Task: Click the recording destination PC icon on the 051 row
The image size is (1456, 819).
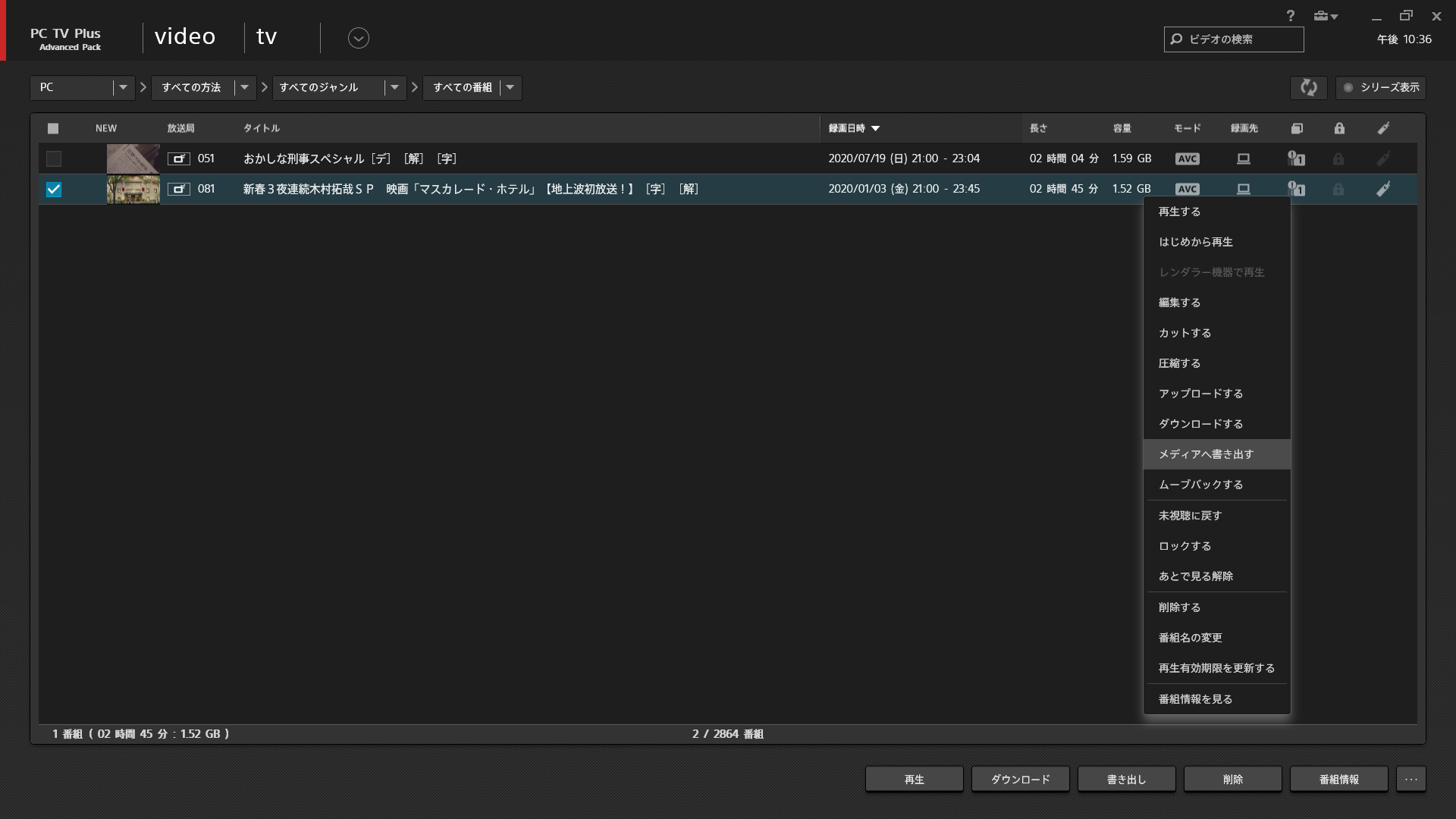Action: [x=1243, y=158]
